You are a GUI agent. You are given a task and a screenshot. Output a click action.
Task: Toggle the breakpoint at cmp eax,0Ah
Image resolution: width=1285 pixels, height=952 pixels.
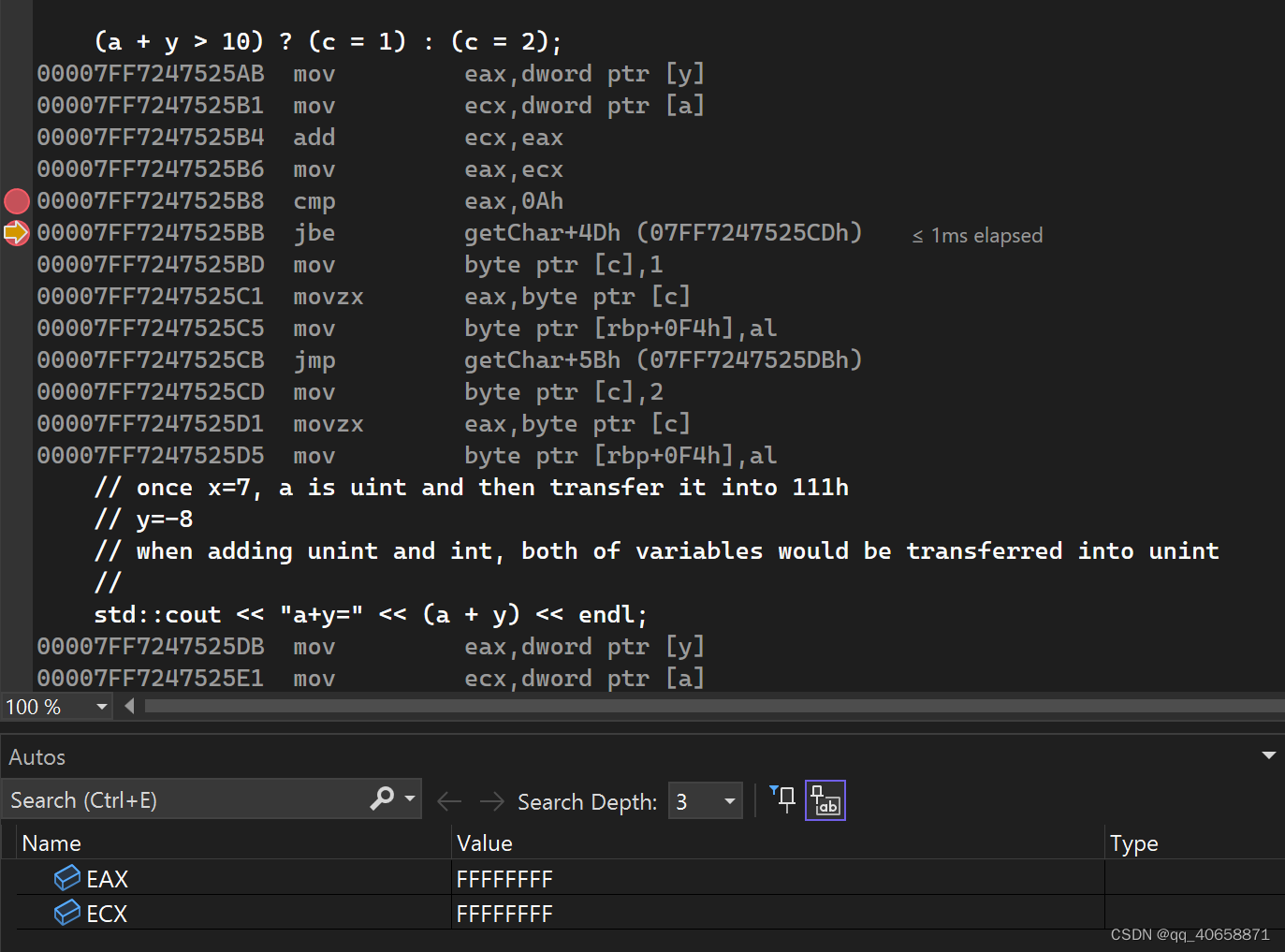(16, 200)
